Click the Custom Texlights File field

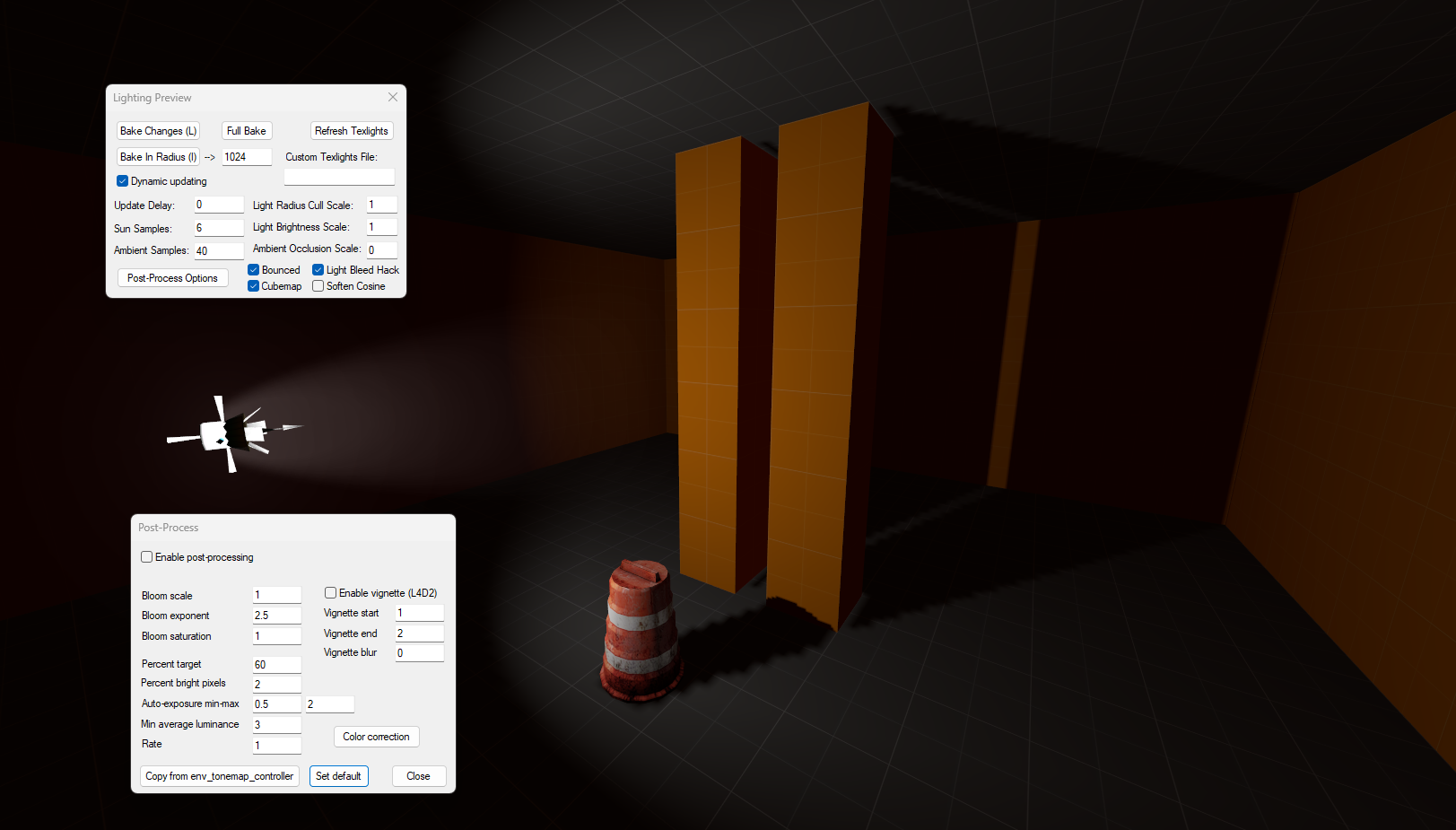point(339,177)
